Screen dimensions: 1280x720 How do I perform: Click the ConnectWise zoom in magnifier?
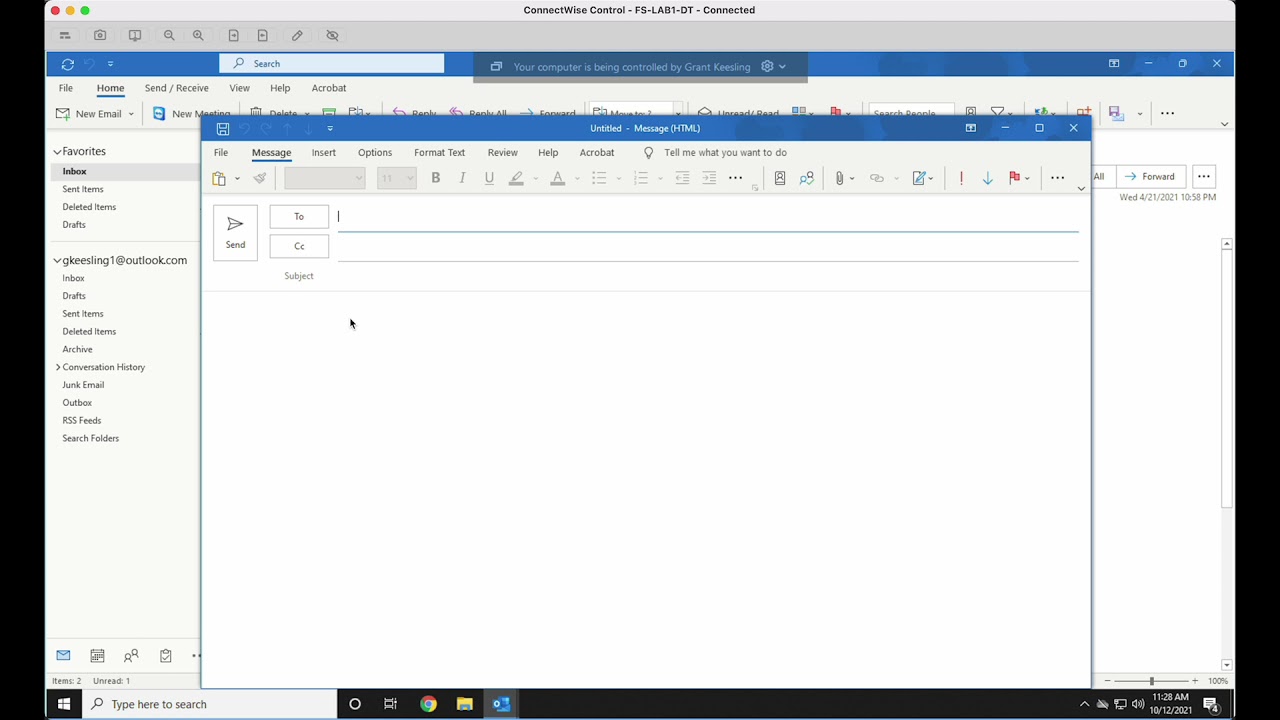tap(198, 36)
